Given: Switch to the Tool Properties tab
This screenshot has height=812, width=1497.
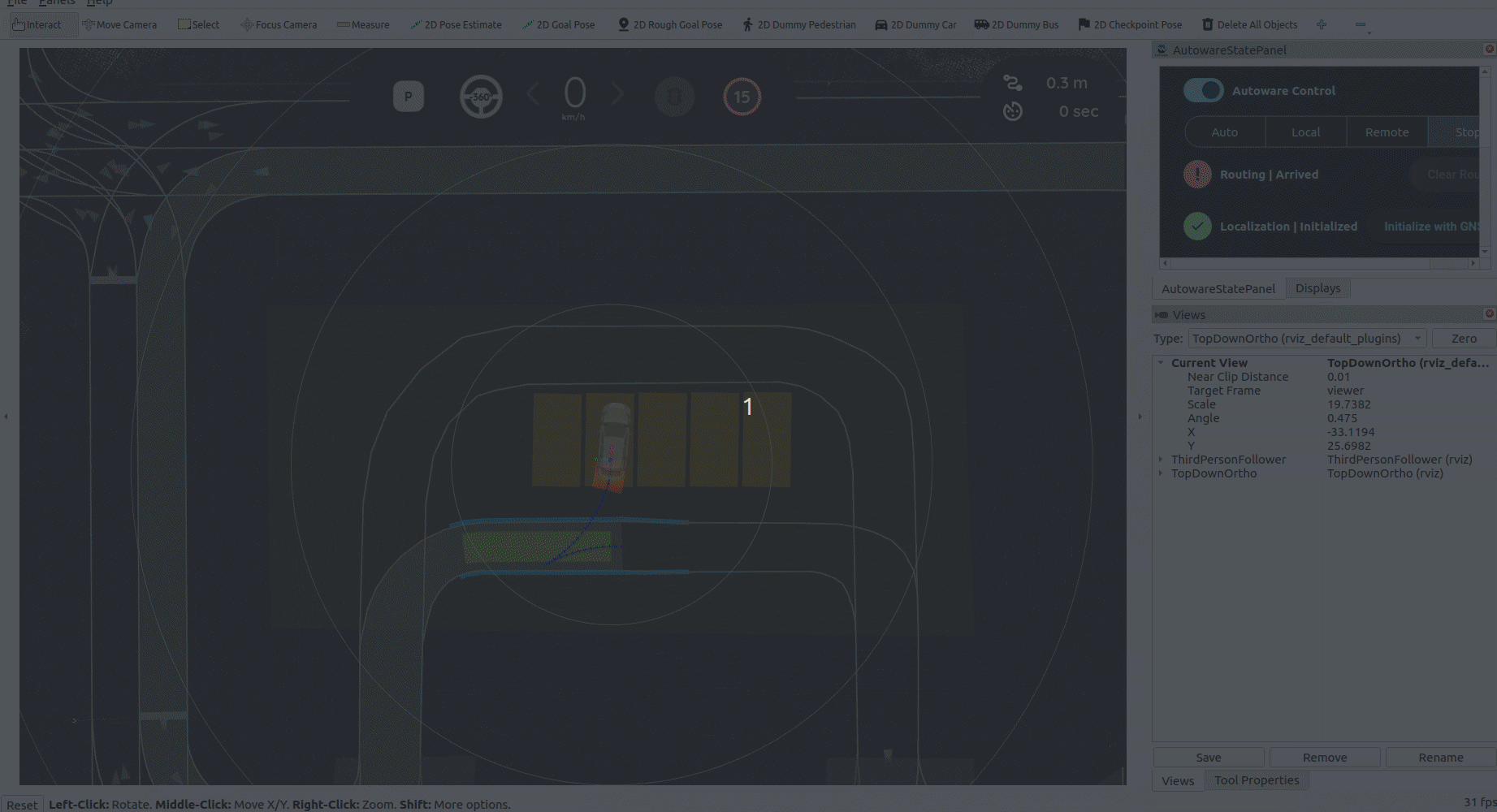Looking at the screenshot, I should click(1257, 780).
